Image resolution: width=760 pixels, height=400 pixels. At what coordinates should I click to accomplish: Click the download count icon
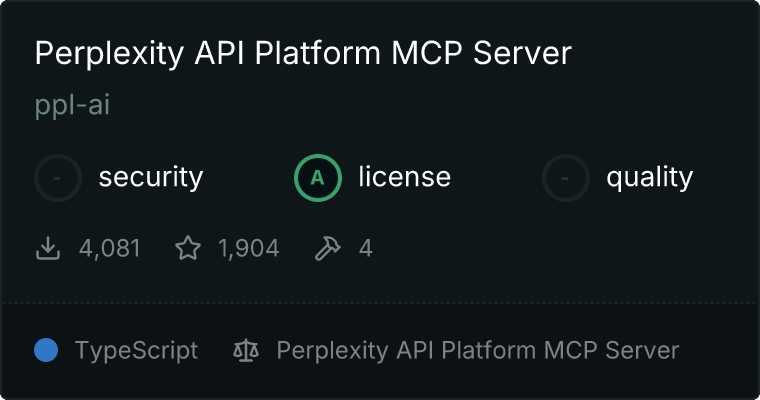pyautogui.click(x=48, y=248)
